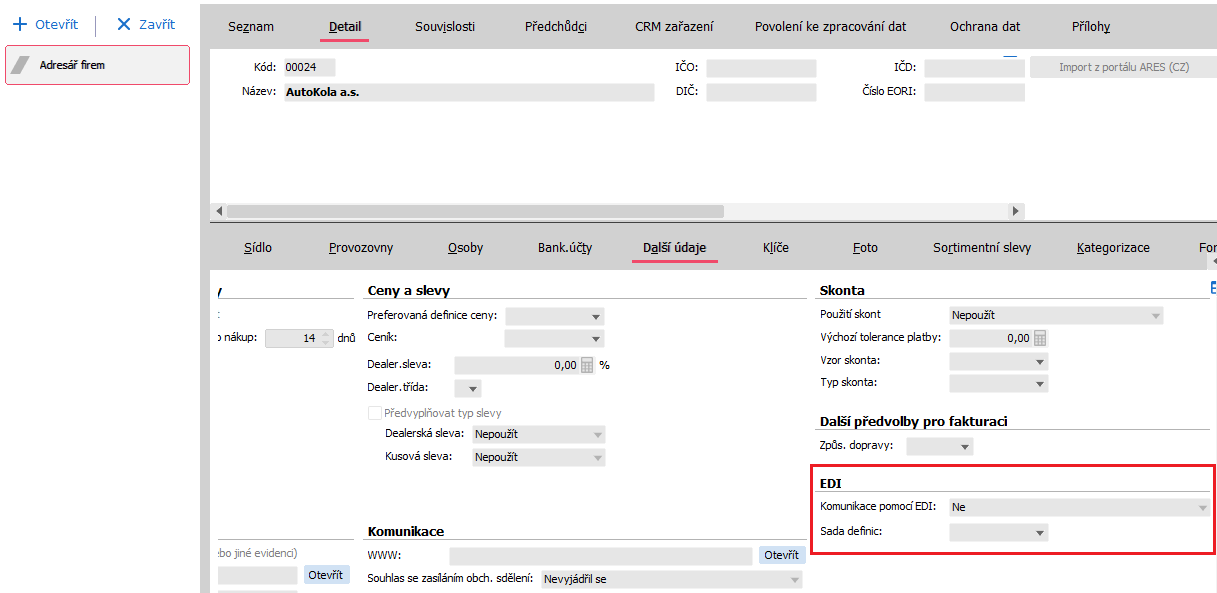Screen dimensions: 1217x593
Task: Open the Bank.účty tab
Action: click(566, 247)
